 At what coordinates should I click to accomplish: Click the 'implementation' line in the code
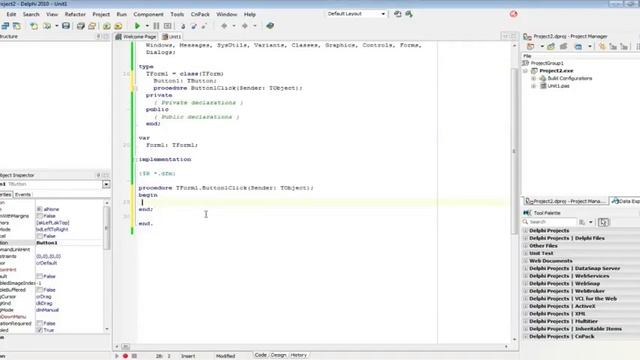[x=165, y=159]
